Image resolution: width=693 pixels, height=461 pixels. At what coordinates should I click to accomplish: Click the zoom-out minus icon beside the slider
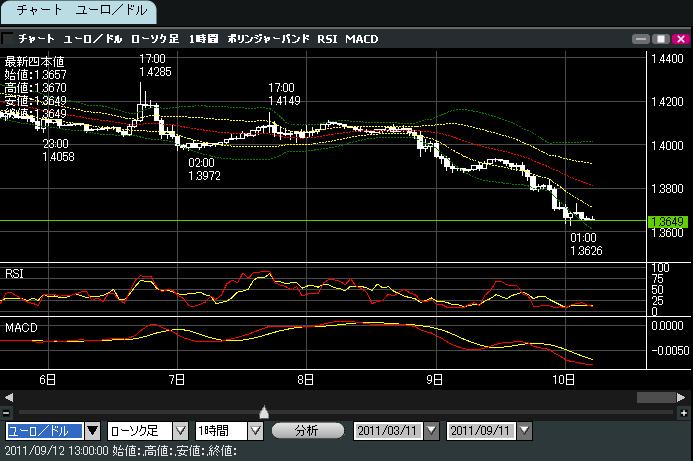click(7, 412)
